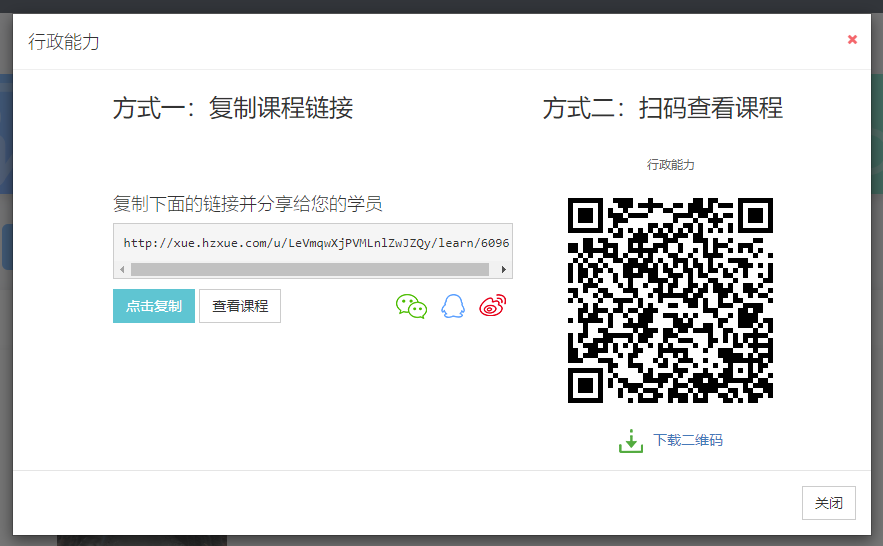Share the course link via QQ penguin icon
The height and width of the screenshot is (546, 883).
click(453, 306)
